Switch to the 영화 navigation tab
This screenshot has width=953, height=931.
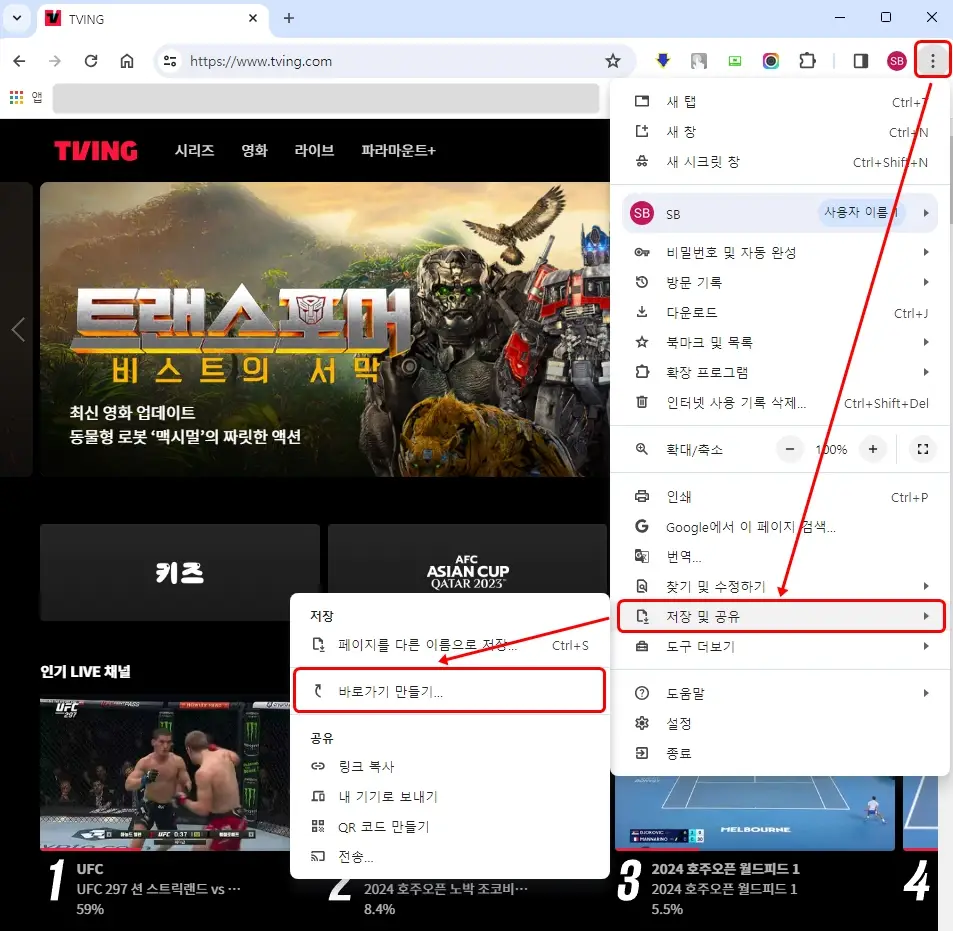coord(254,150)
